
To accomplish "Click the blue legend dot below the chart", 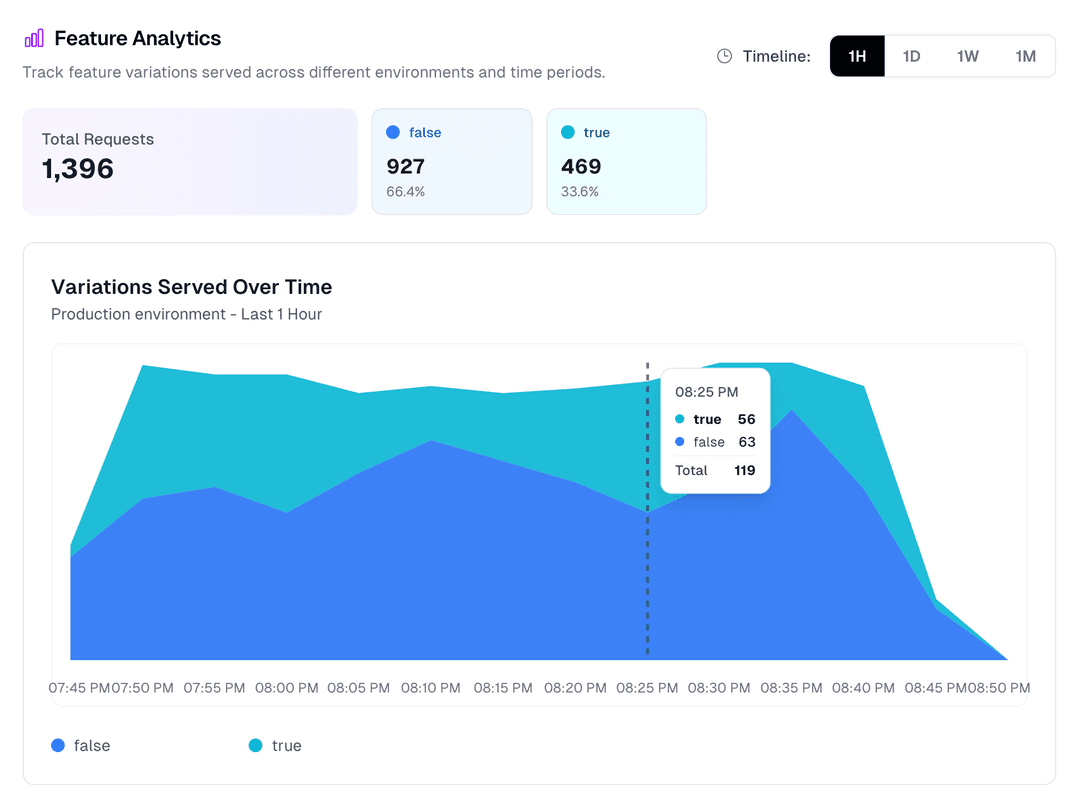I will [57, 745].
